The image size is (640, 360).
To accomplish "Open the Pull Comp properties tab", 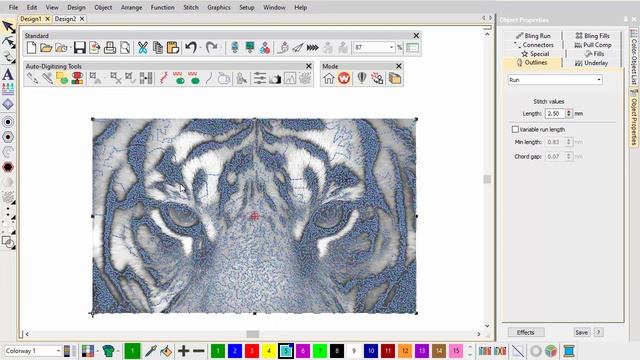I will coord(593,45).
